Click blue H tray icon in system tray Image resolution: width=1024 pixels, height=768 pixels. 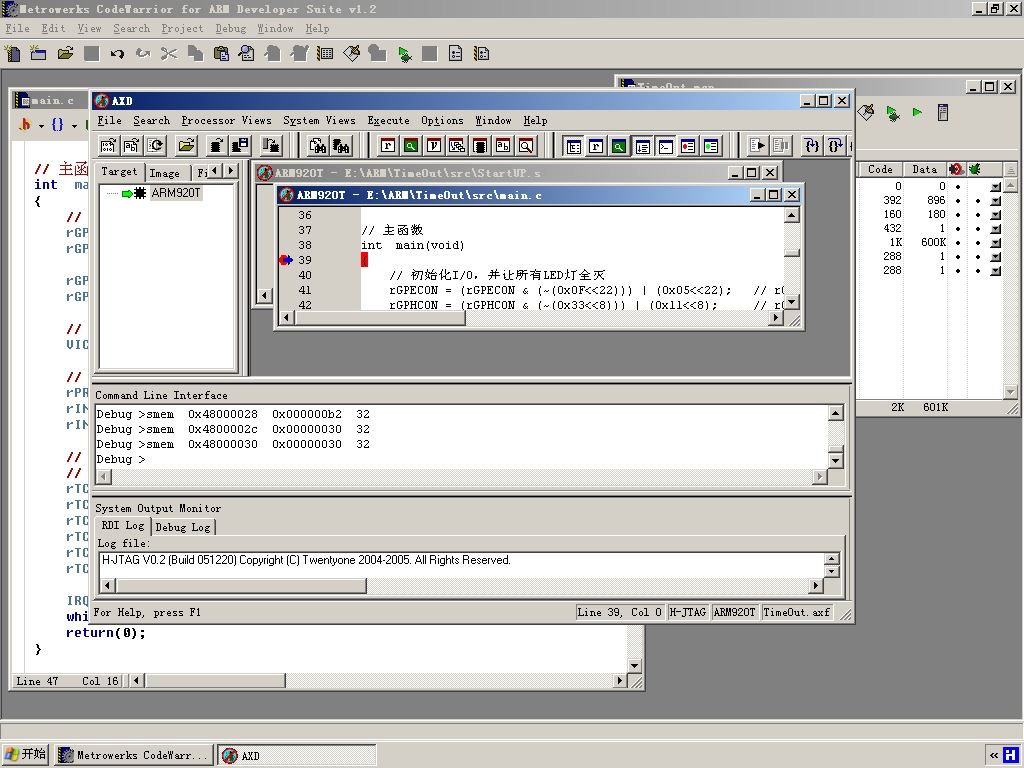coord(1011,755)
